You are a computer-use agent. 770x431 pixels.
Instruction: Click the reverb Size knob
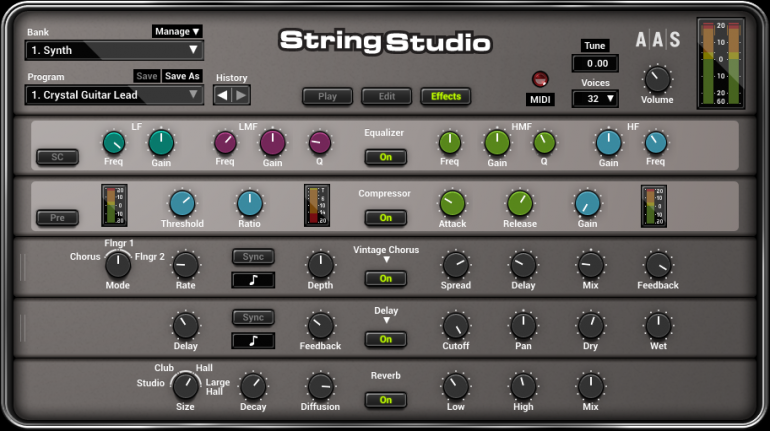(186, 386)
